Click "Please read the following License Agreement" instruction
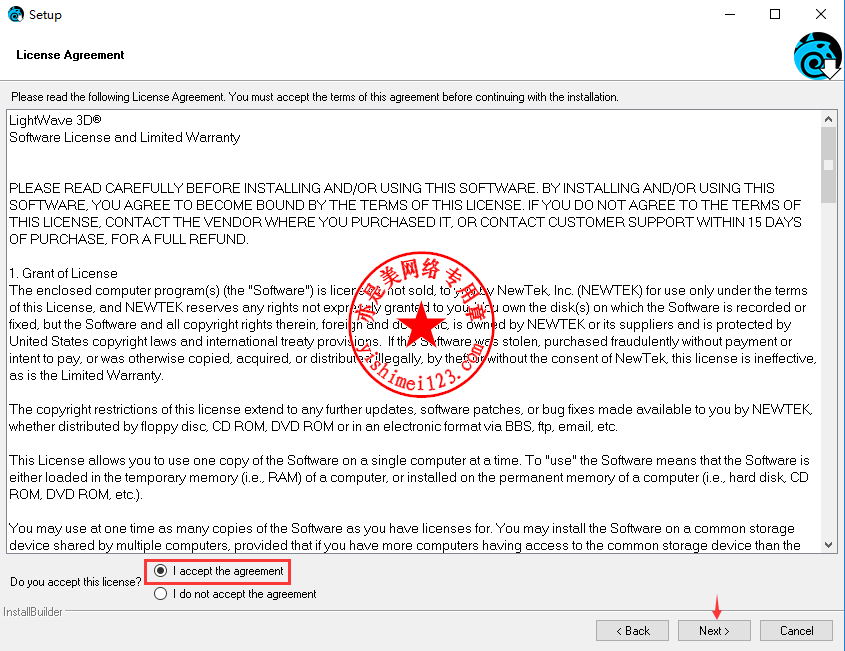The height and width of the screenshot is (651, 845). click(315, 97)
